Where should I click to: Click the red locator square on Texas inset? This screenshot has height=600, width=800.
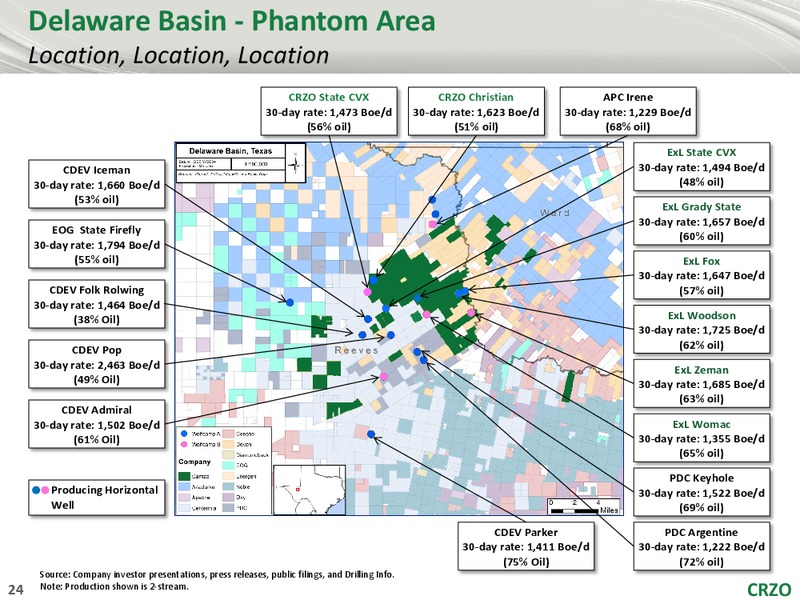(x=297, y=489)
